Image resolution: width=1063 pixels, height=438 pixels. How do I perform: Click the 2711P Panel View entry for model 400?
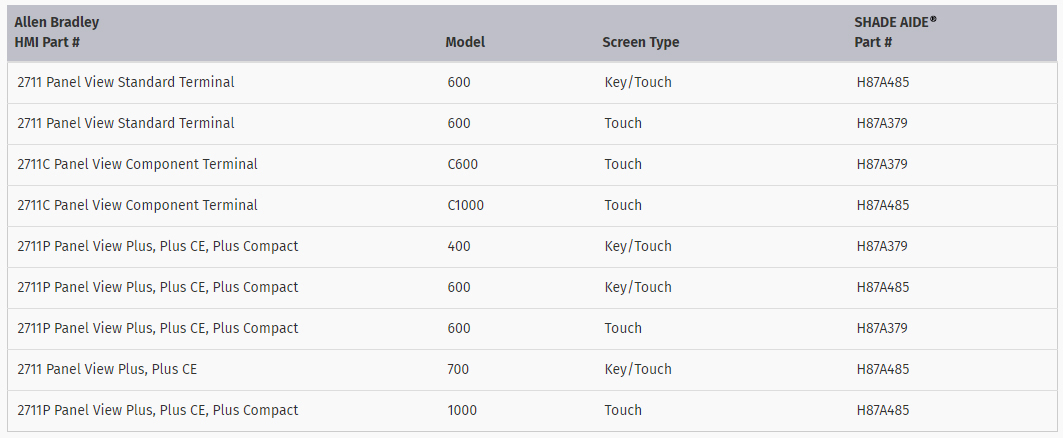[x=157, y=246]
